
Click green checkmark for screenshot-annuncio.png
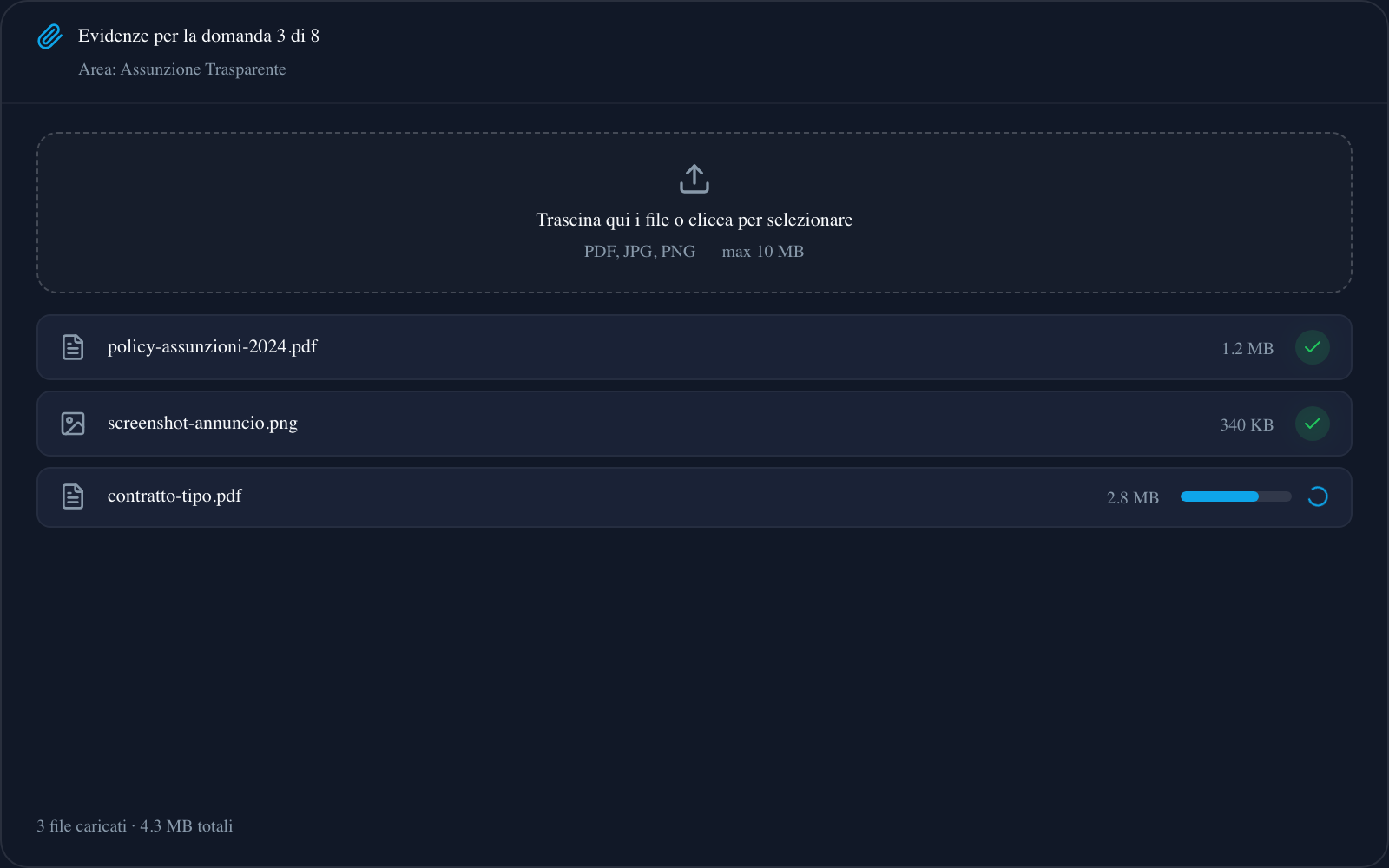pyautogui.click(x=1312, y=424)
